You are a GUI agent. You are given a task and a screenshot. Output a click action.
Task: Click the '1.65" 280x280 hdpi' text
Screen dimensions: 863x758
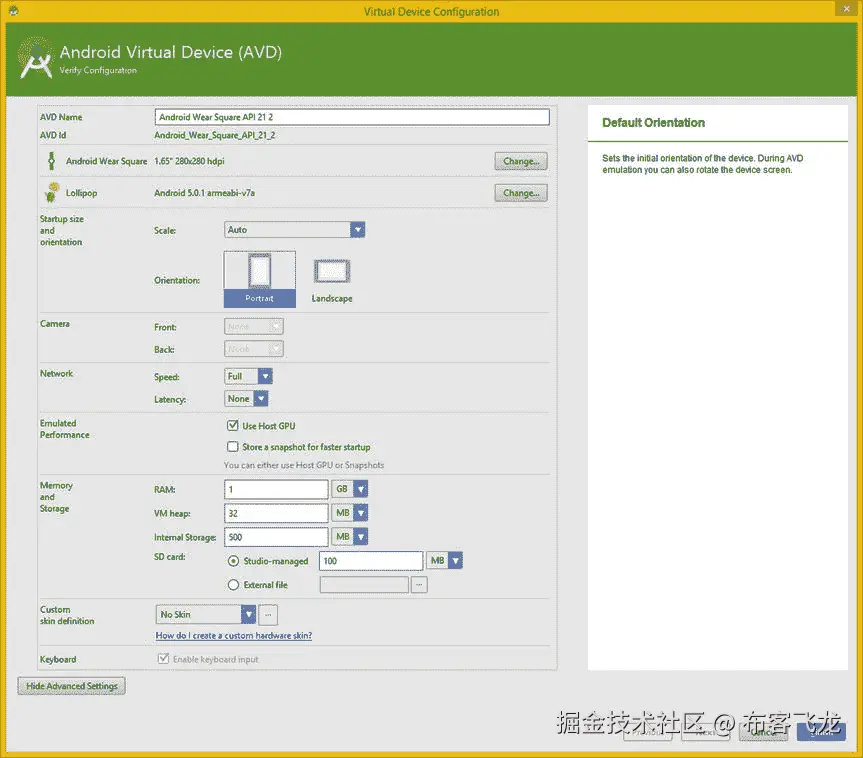point(189,161)
